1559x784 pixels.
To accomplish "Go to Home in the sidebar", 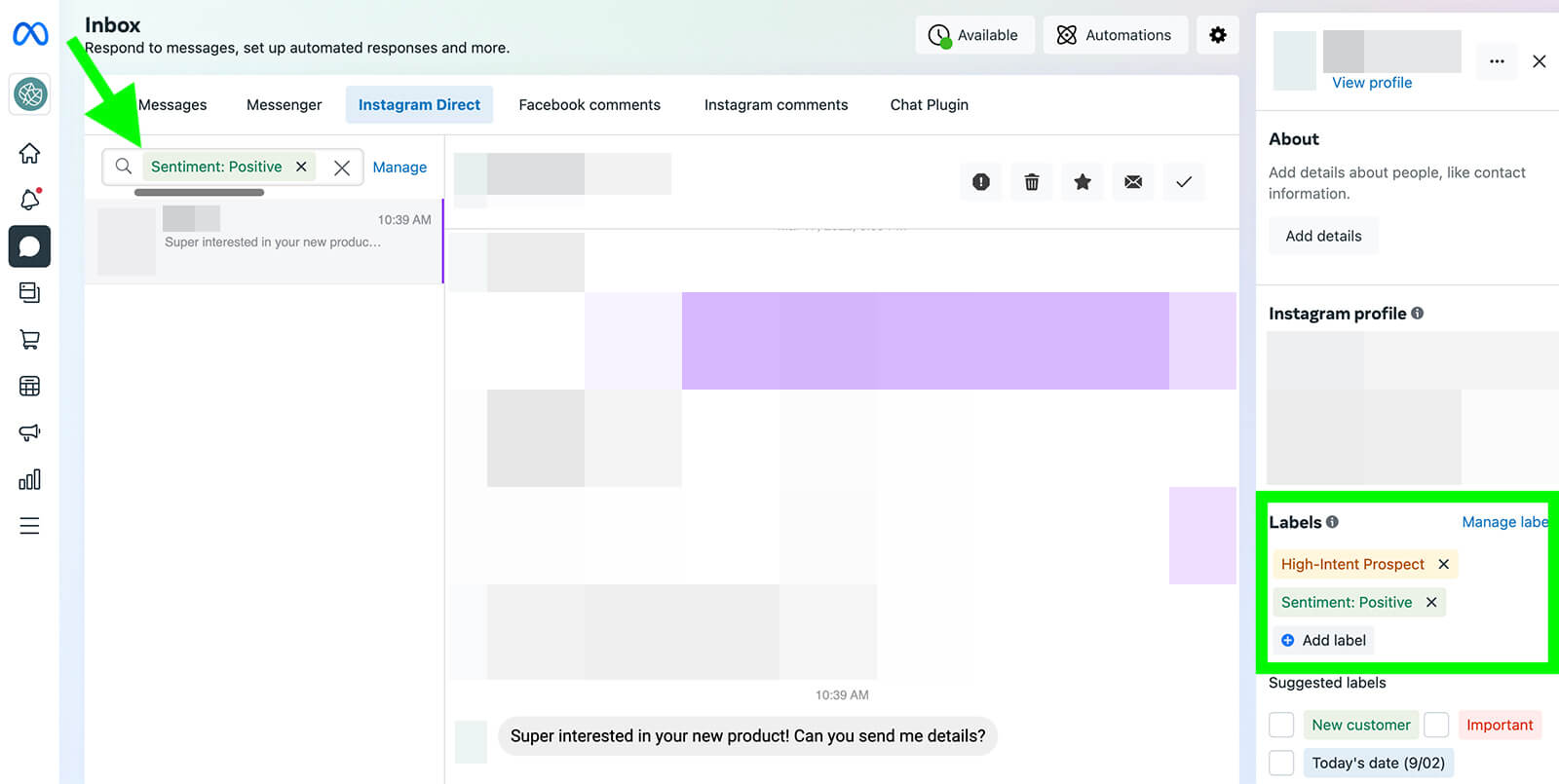I will coord(30,153).
